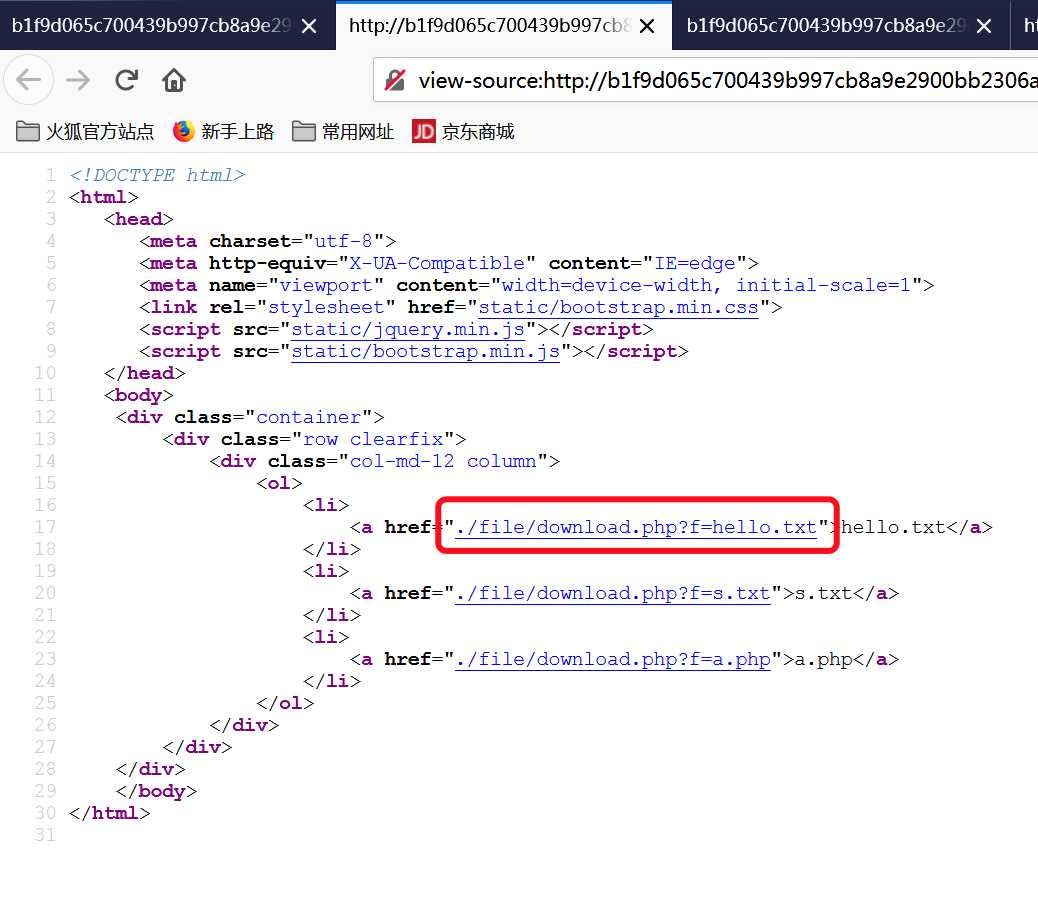Viewport: 1038px width, 902px height.
Task: Click the class "container" value
Action: click(x=308, y=417)
